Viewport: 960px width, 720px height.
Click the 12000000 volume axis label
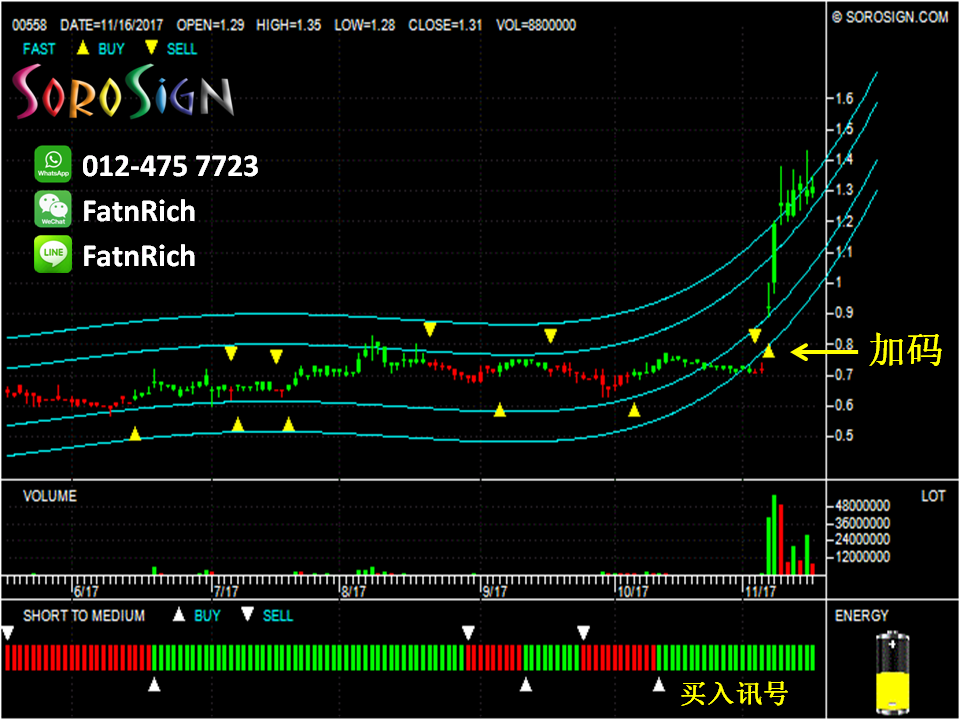pyautogui.click(x=863, y=557)
